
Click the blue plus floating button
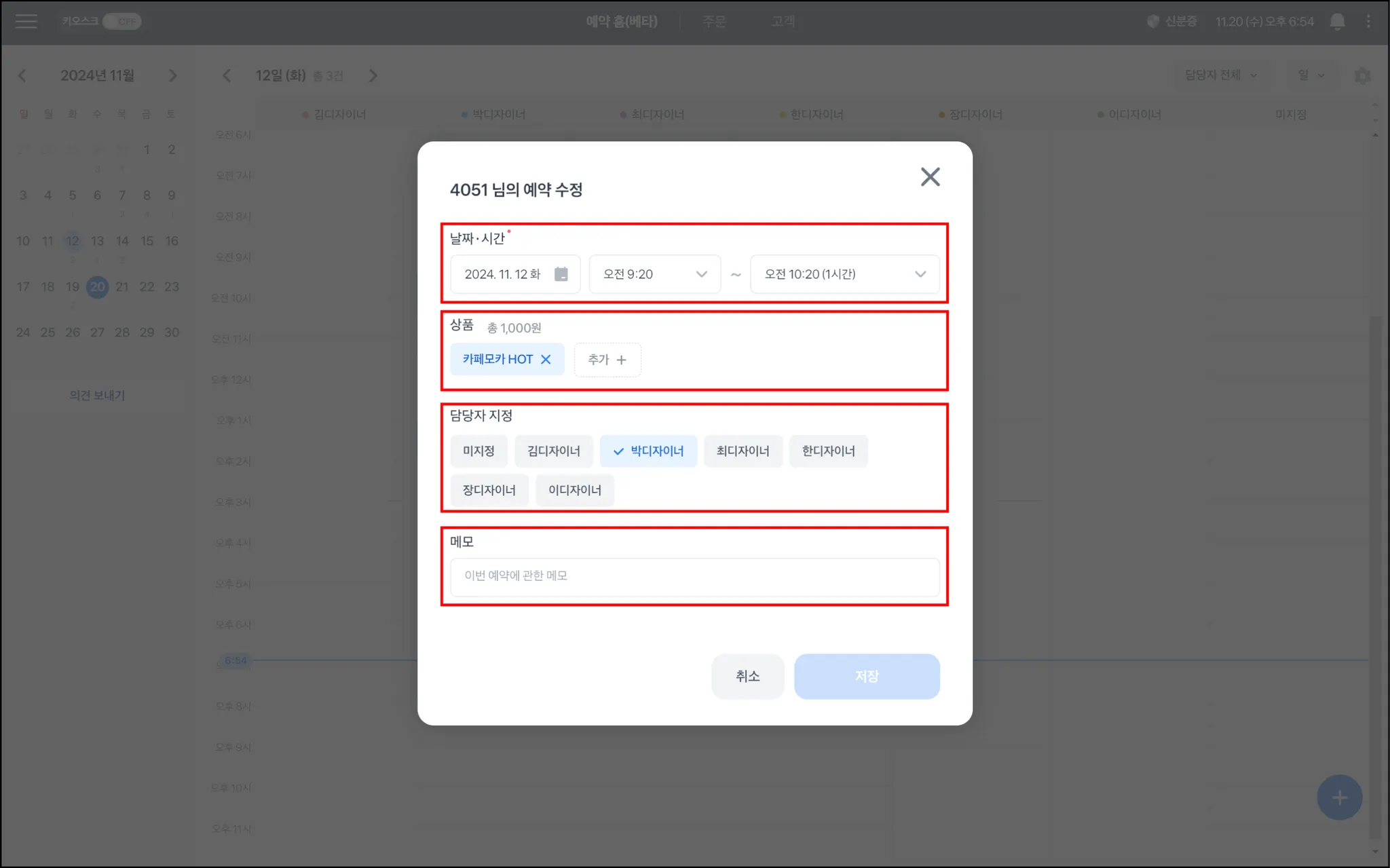1338,797
